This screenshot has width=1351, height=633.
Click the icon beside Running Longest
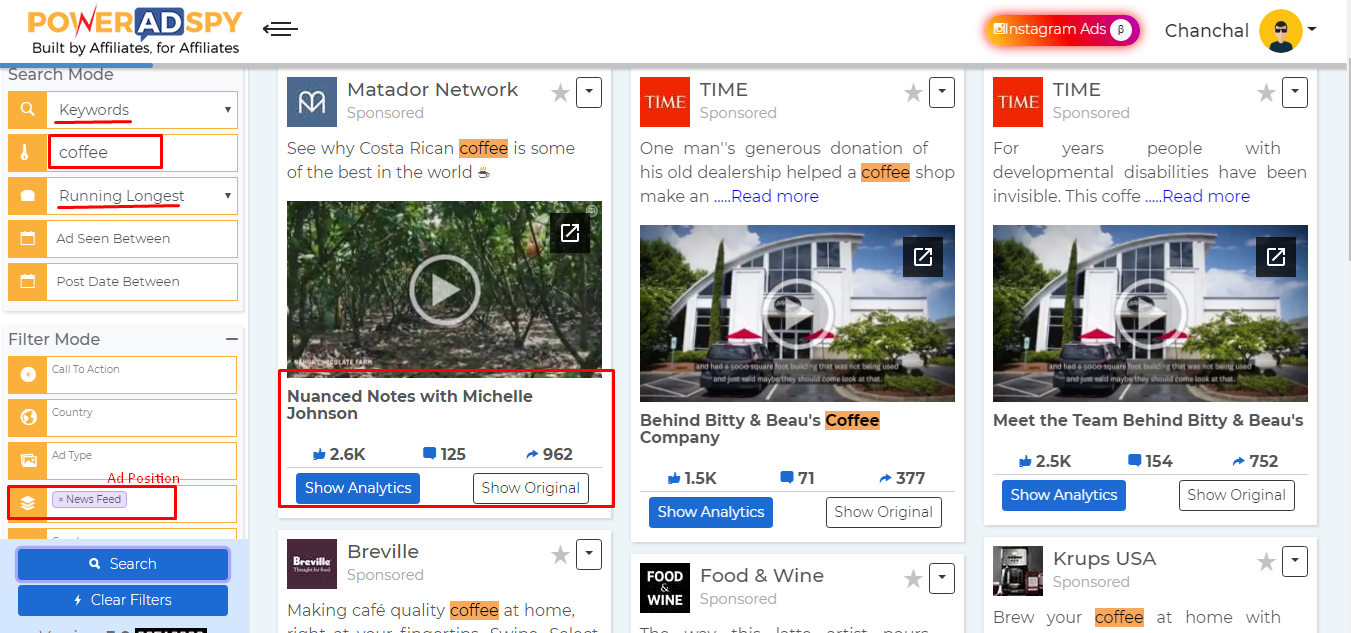point(28,196)
